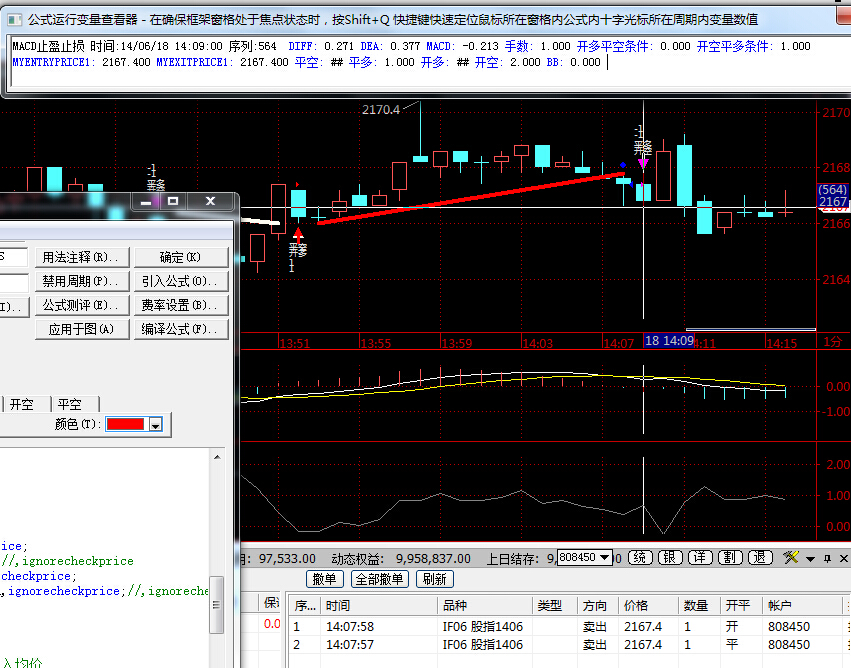Click the 编译公式(F) button

pyautogui.click(x=181, y=329)
